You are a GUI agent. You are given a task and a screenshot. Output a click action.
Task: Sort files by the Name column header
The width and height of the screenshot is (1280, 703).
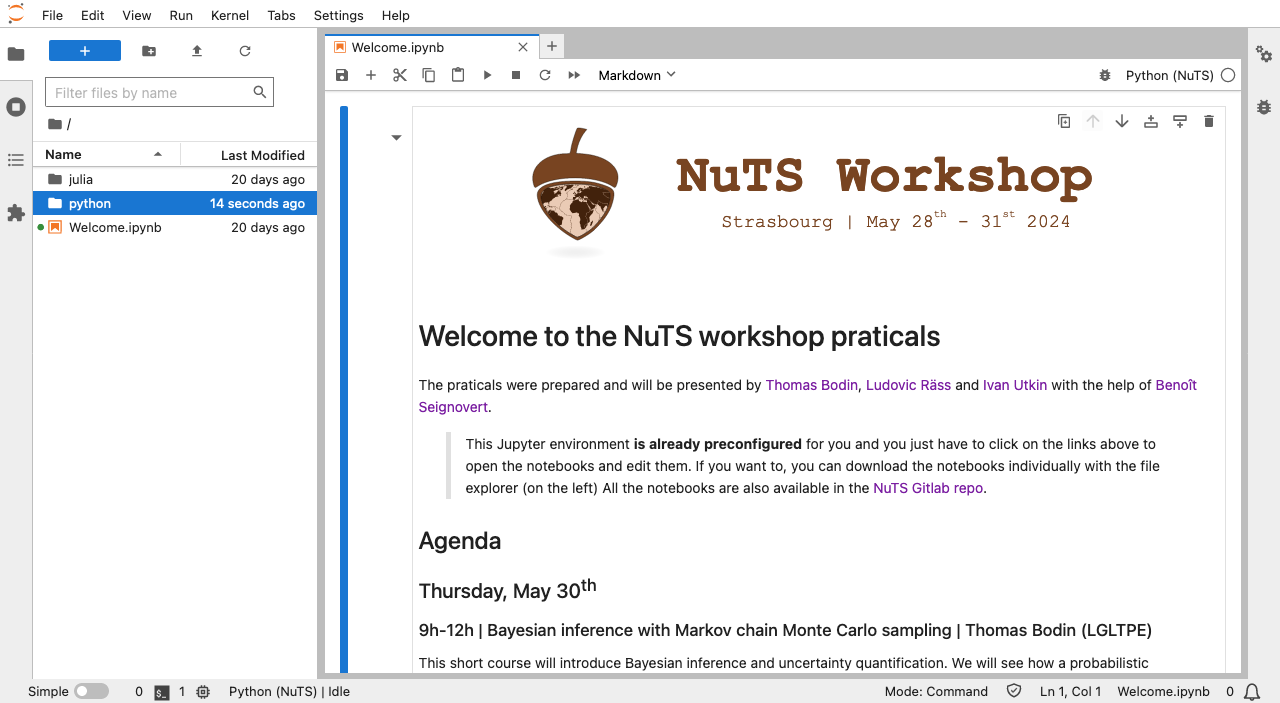tap(64, 155)
